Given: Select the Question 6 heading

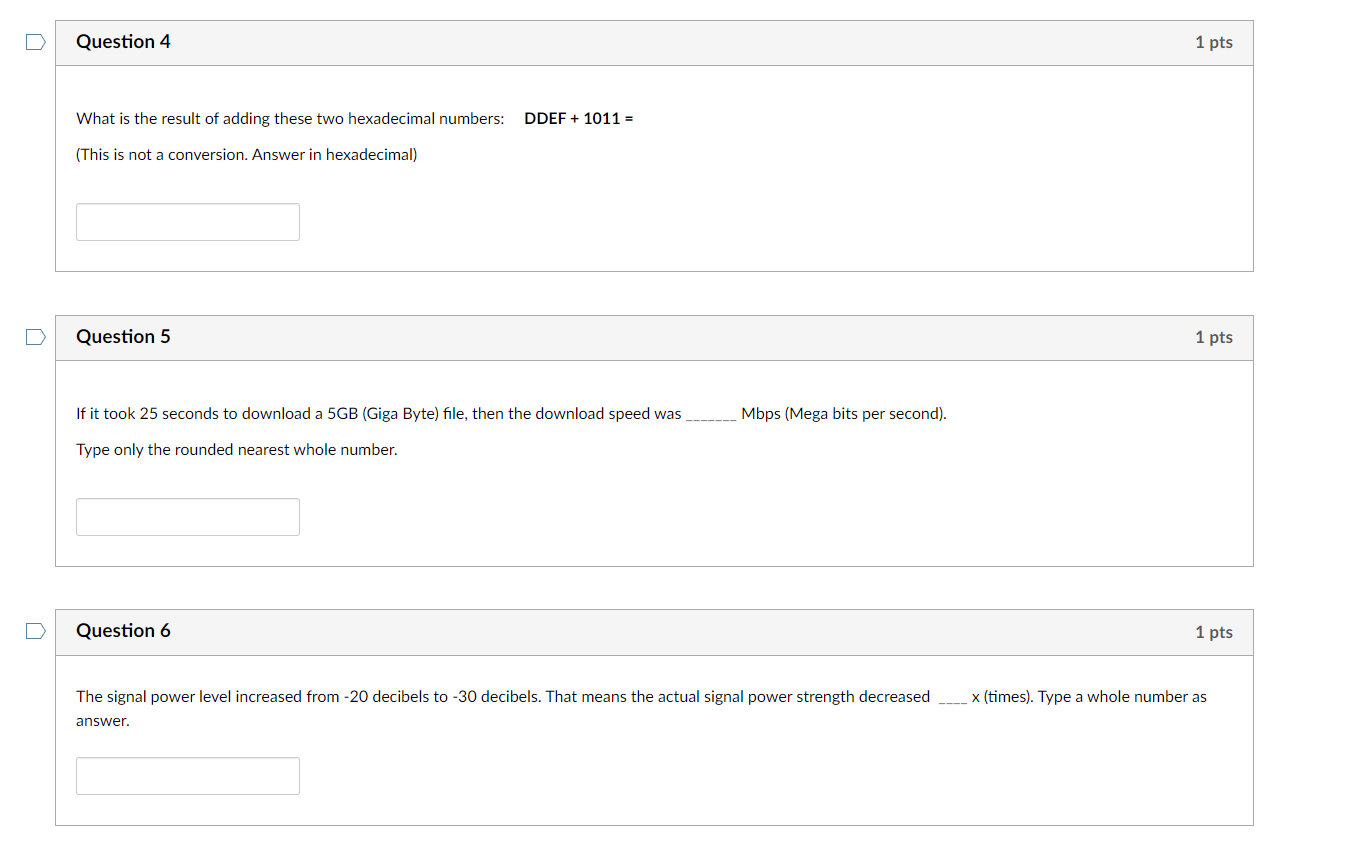Looking at the screenshot, I should [x=123, y=631].
